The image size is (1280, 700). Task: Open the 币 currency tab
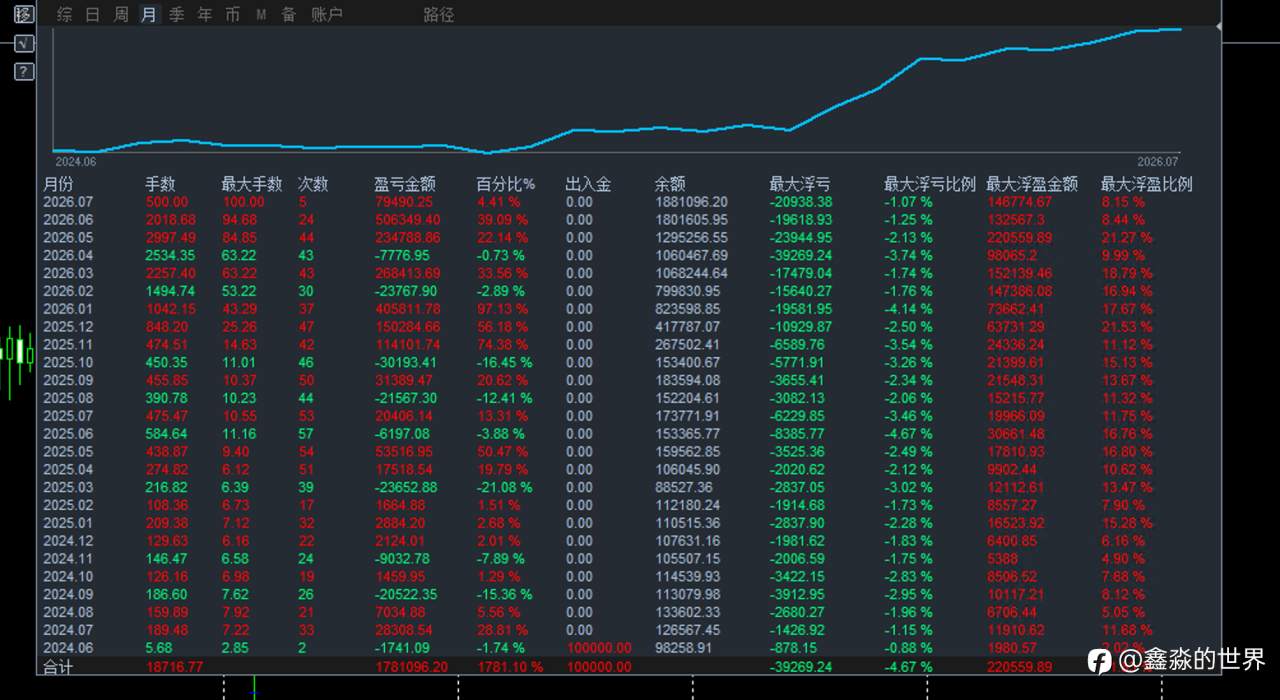click(x=233, y=15)
